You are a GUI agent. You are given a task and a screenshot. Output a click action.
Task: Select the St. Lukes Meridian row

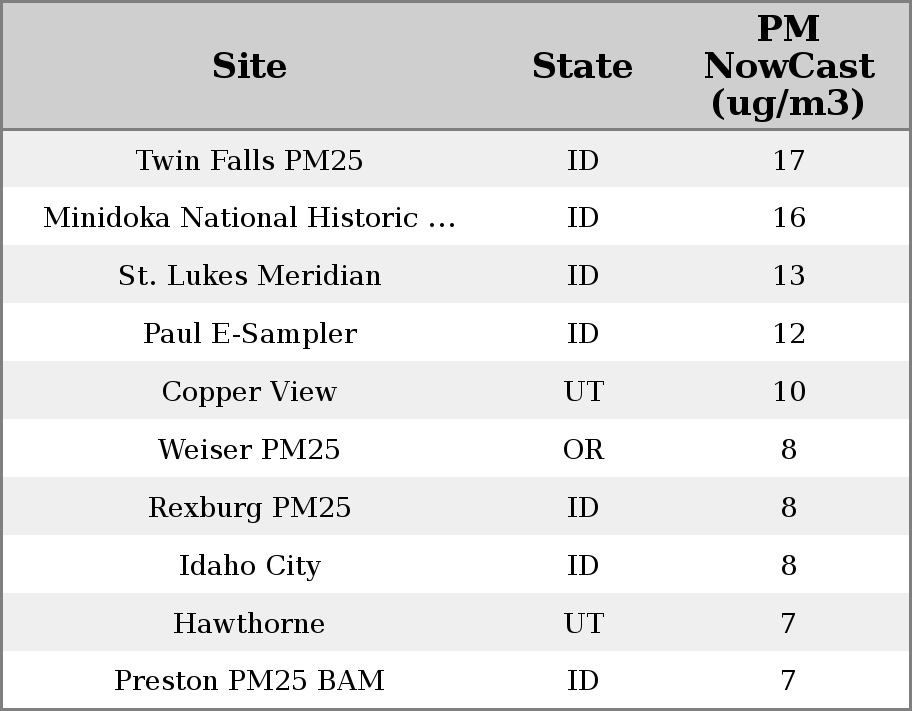pos(249,276)
